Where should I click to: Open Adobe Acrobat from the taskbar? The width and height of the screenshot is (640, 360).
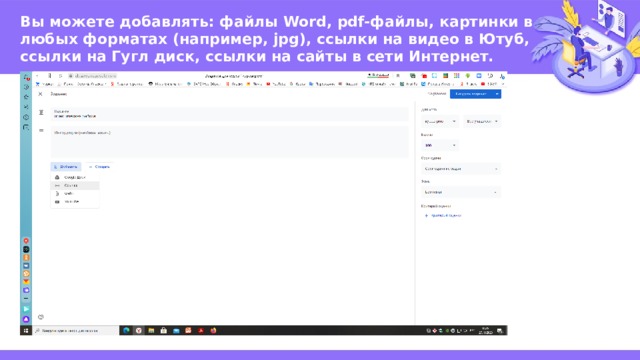(201, 331)
